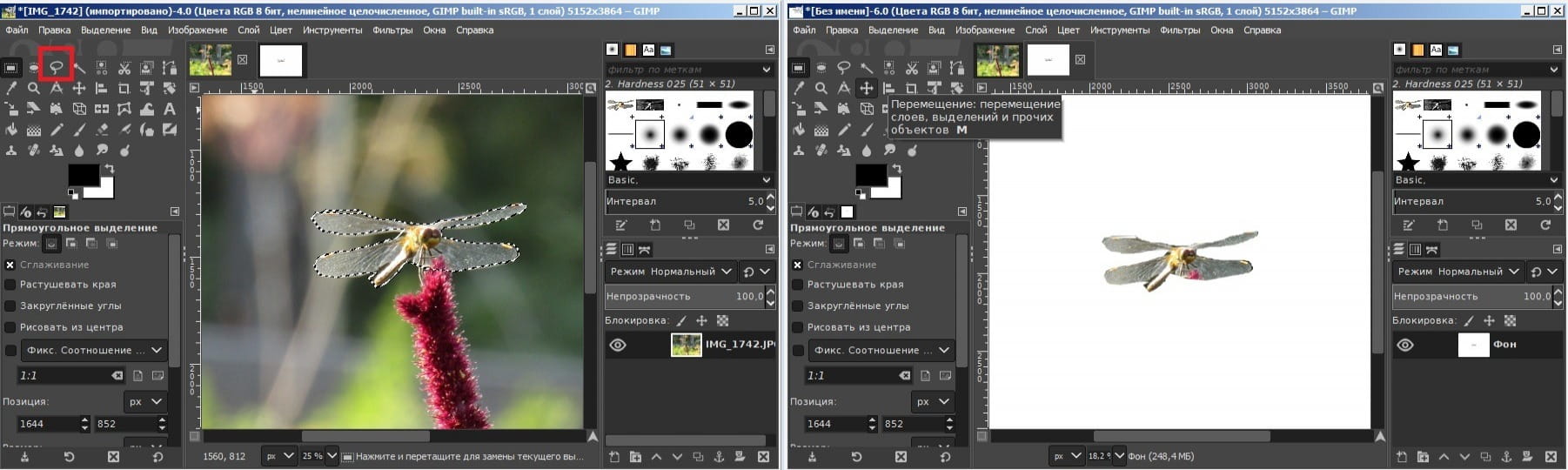Clear the 1:1 ratio field in left window
1568x470 pixels.
tap(117, 376)
